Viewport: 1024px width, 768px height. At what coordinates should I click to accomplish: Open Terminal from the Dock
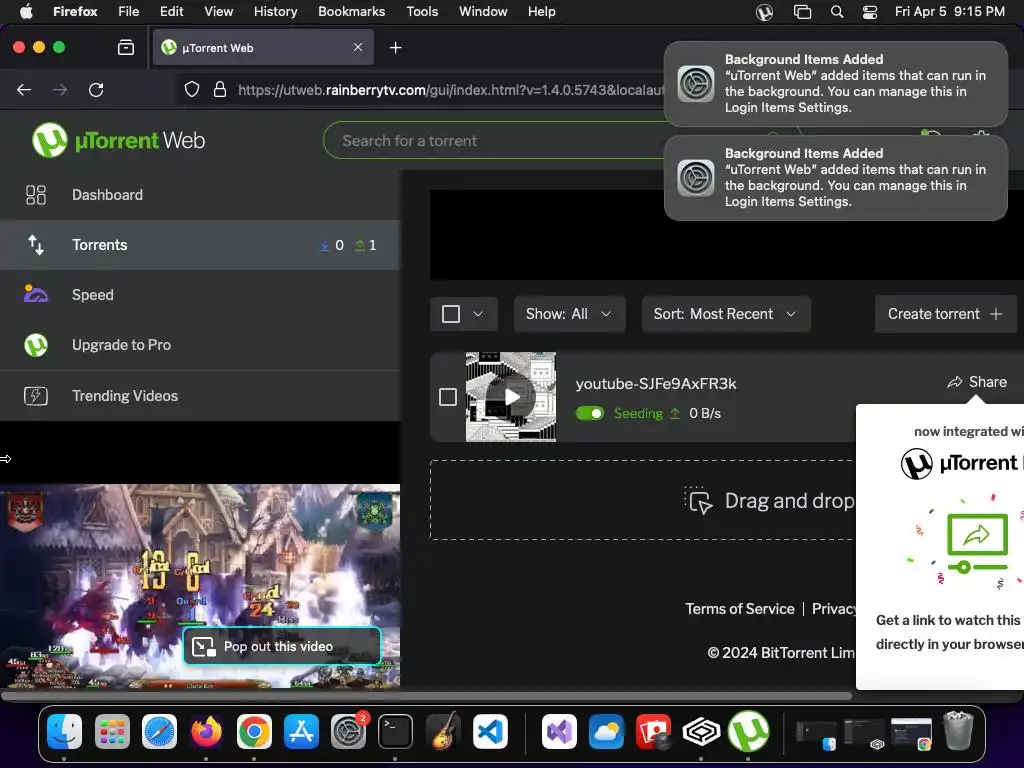tap(395, 731)
